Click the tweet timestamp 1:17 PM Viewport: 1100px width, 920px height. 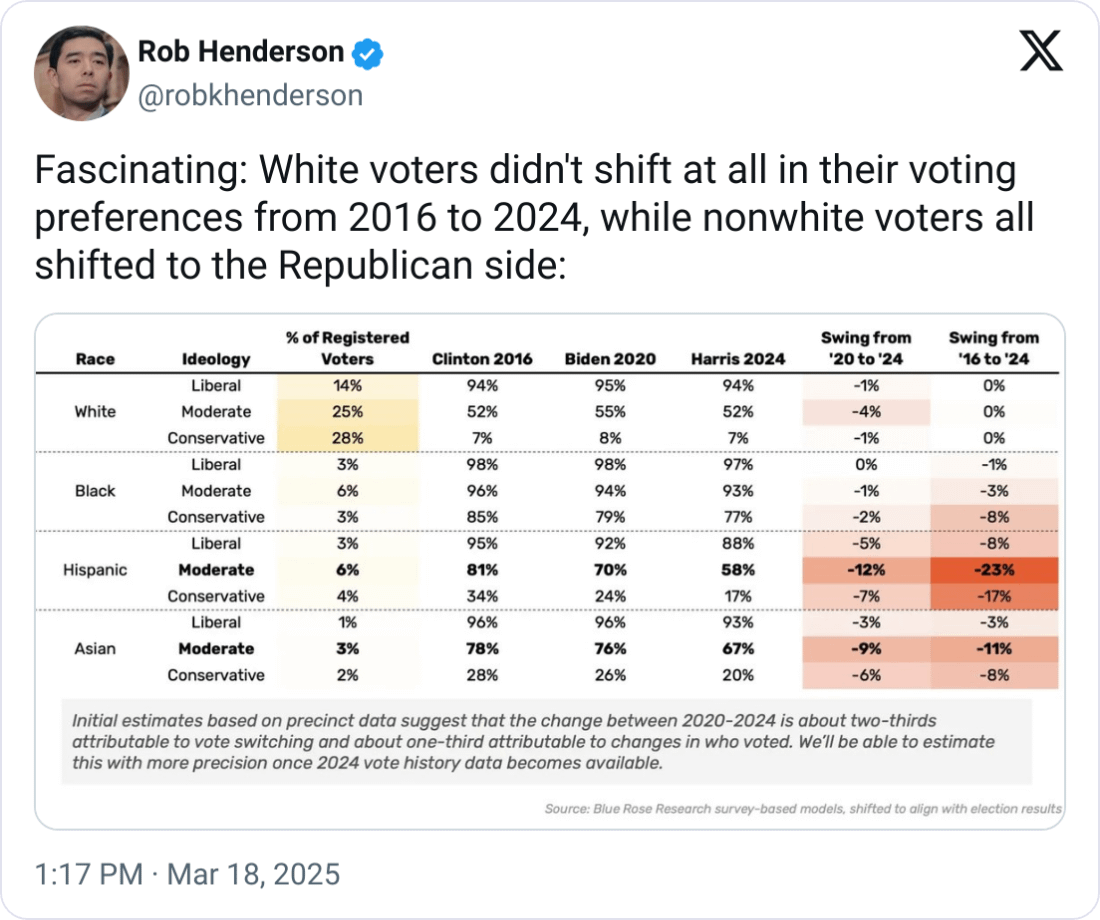88,875
